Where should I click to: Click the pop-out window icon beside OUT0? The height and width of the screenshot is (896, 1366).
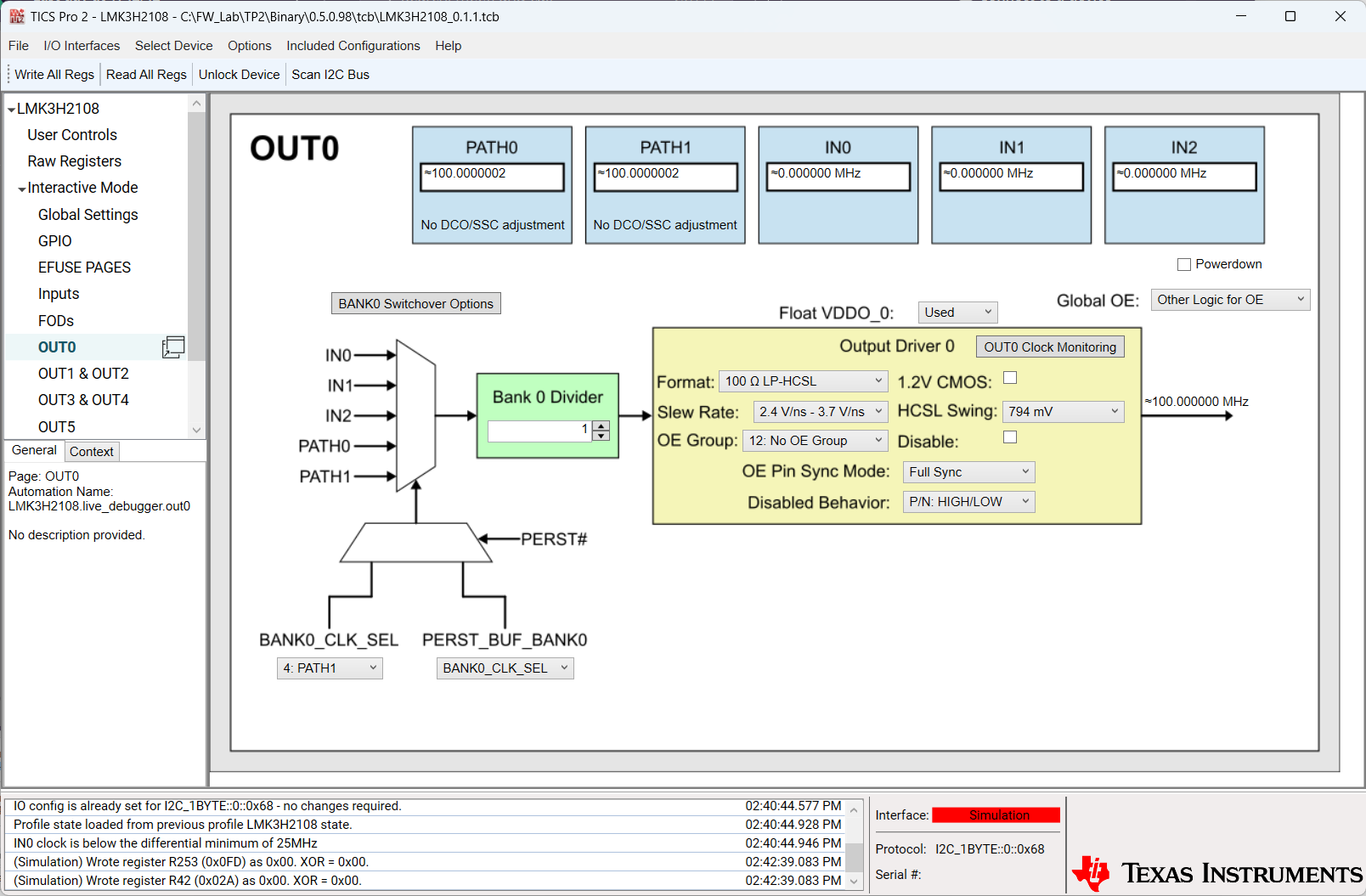click(173, 347)
